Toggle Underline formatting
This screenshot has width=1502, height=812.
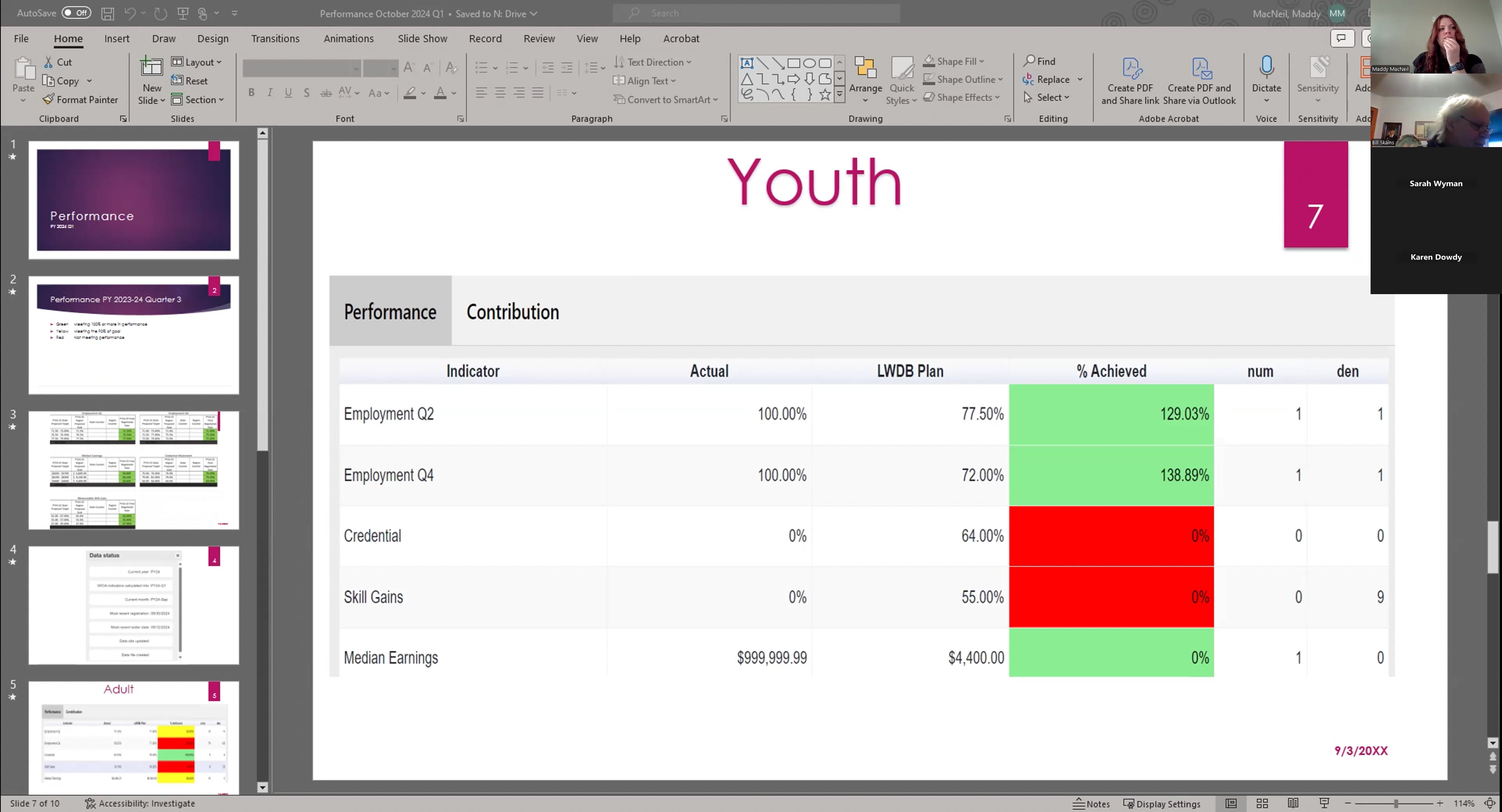click(x=288, y=93)
